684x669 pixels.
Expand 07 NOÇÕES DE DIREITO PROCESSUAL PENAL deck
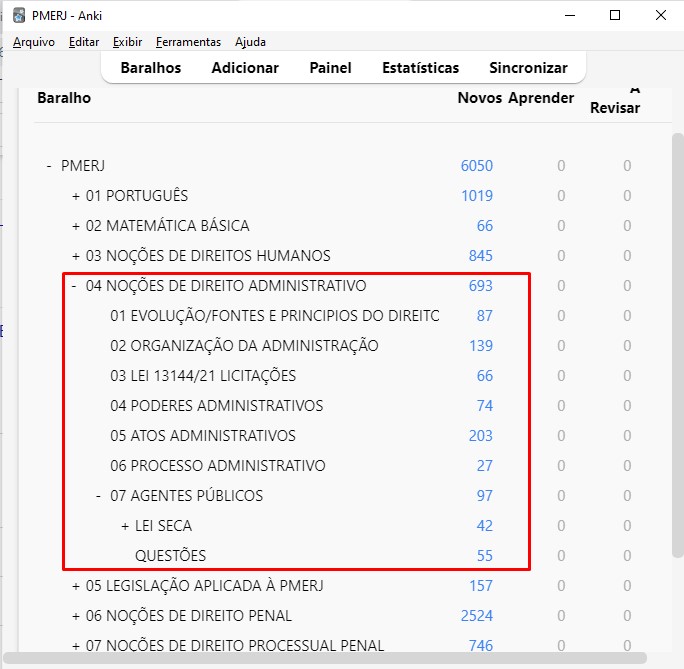(76, 645)
